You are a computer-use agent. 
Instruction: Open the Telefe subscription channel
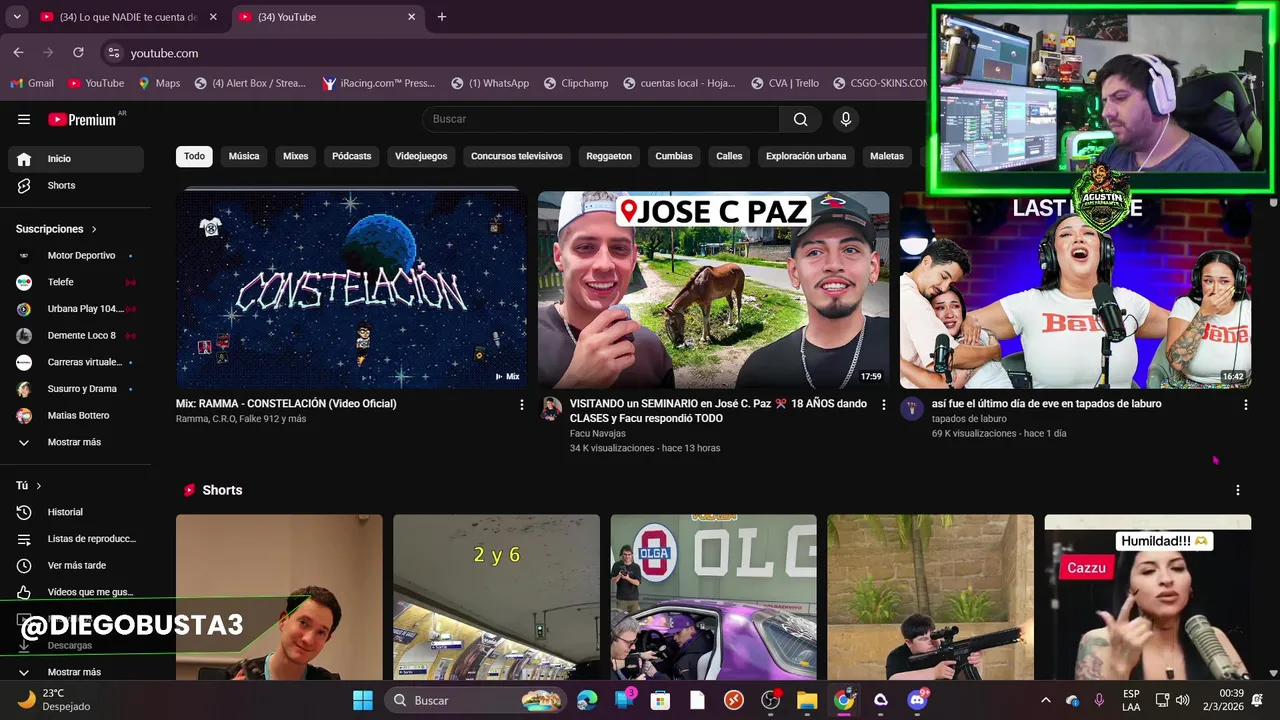[x=76, y=282]
